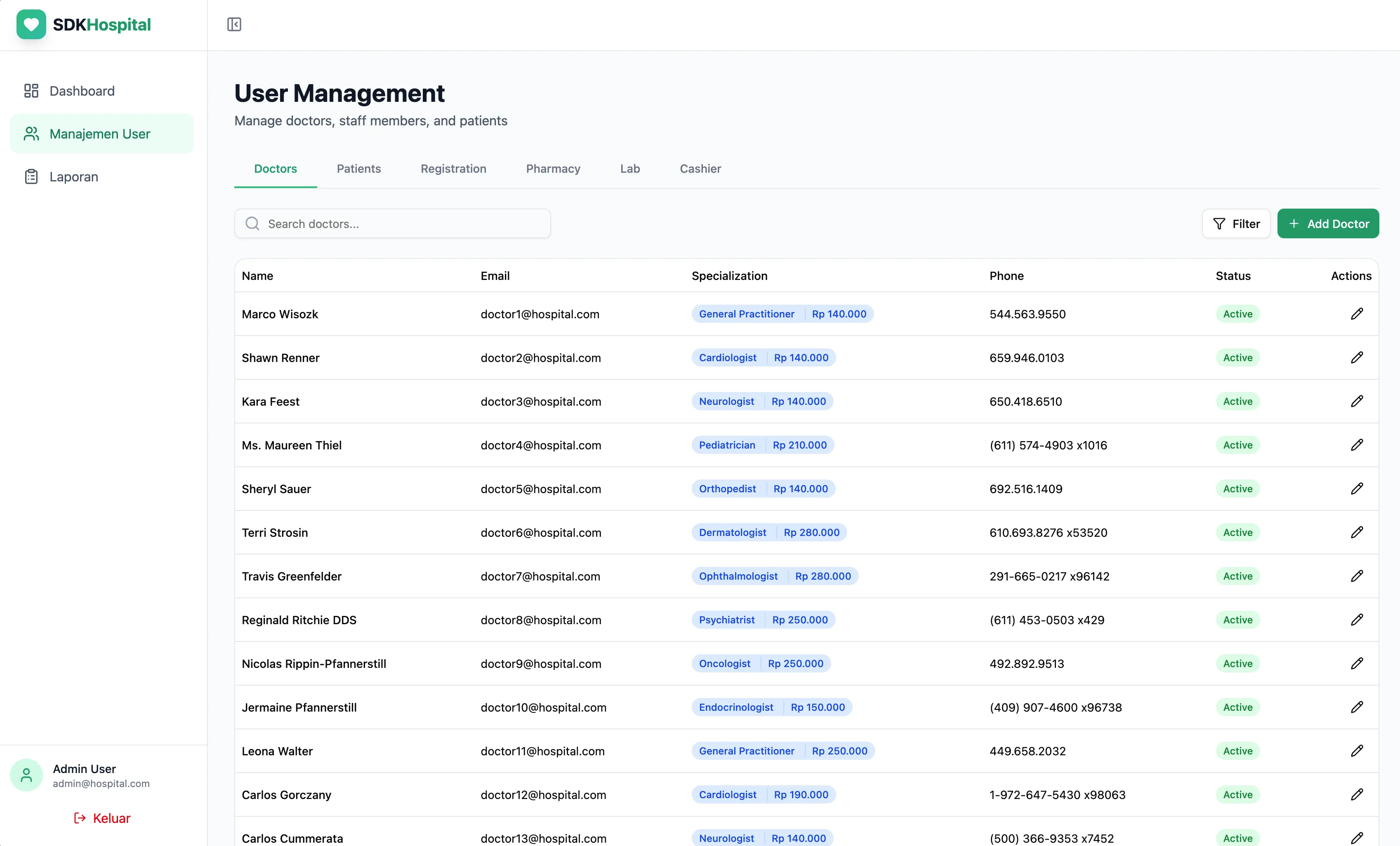1400x846 pixels.
Task: Click the edit pencil for Carlos Gorczany
Action: pyautogui.click(x=1358, y=794)
